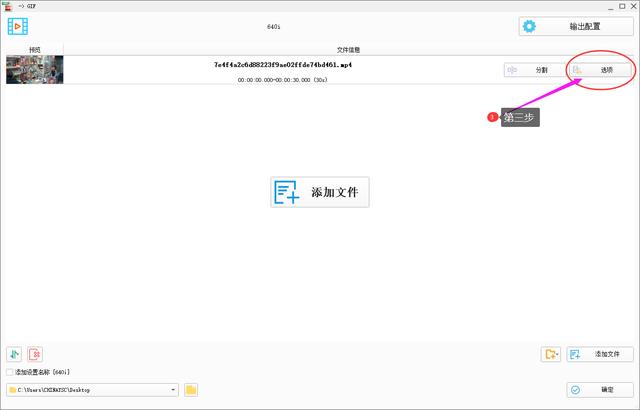Click the bottom-right 添加文件 button
This screenshot has height=410, width=640.
pos(600,354)
